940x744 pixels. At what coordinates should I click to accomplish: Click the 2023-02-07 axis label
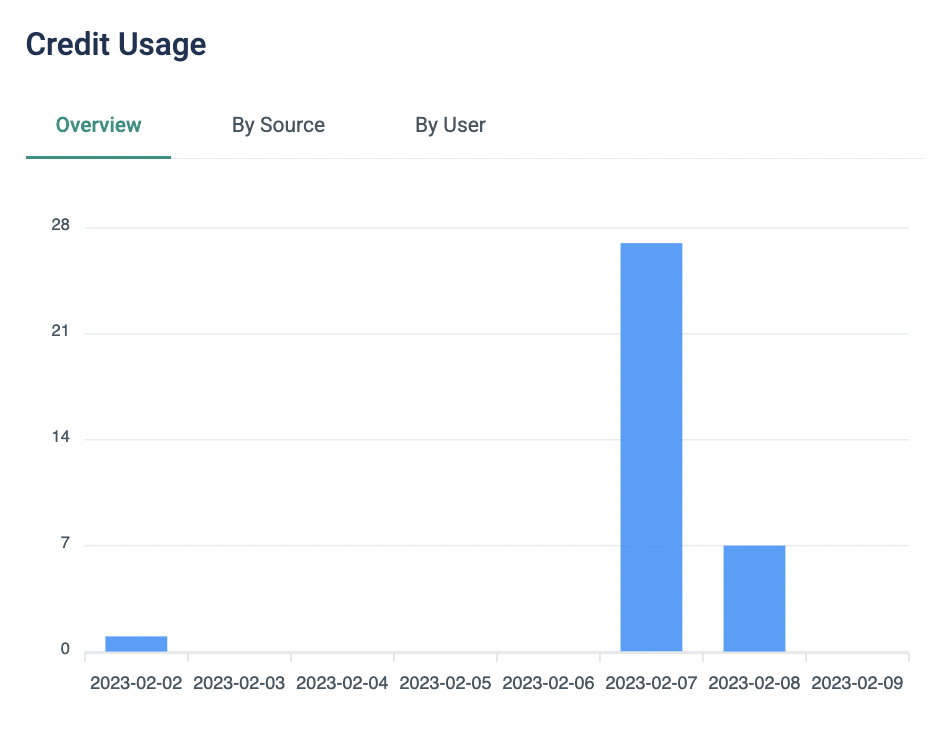[651, 683]
